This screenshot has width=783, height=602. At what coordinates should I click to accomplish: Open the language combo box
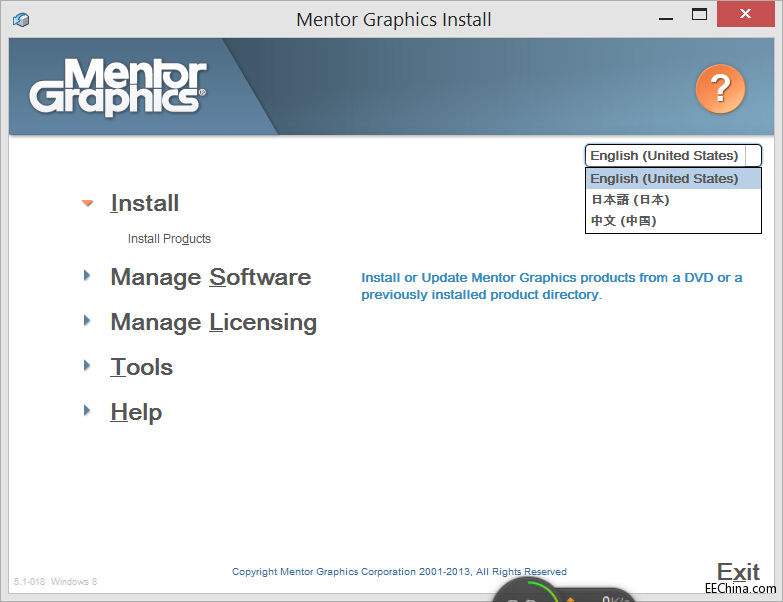point(673,155)
